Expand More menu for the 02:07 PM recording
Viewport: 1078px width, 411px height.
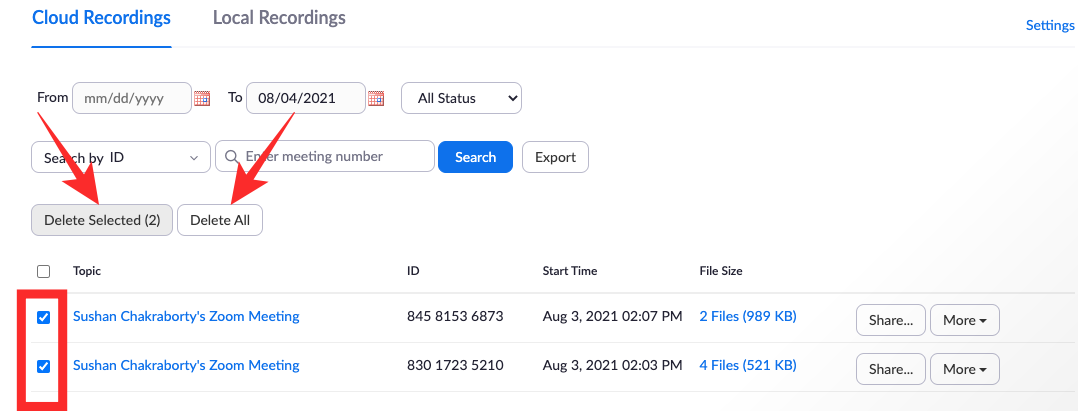(964, 320)
